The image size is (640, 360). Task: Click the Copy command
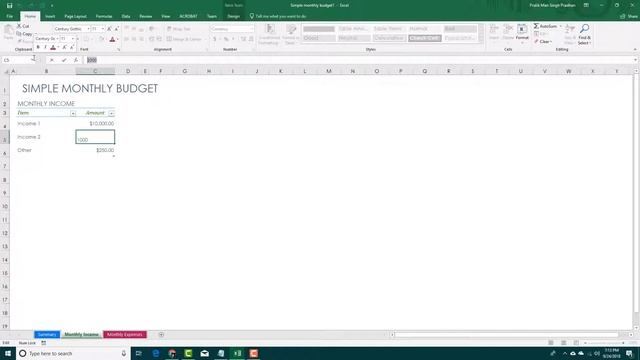(24, 33)
